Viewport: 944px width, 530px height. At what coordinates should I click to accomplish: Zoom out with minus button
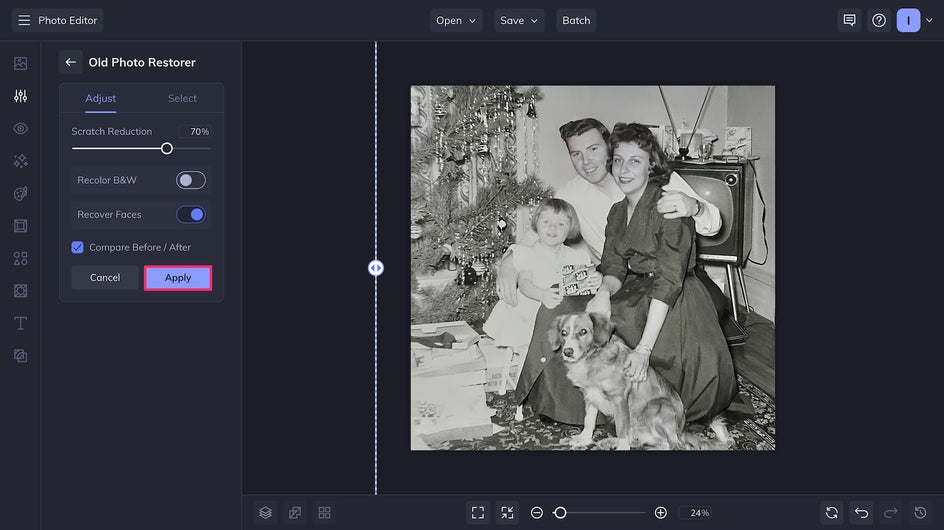tap(536, 513)
